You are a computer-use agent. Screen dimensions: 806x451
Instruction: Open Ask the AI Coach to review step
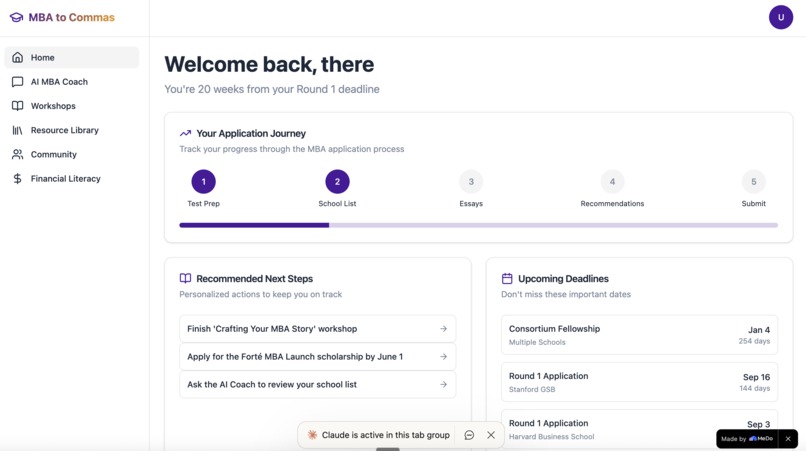tap(318, 384)
